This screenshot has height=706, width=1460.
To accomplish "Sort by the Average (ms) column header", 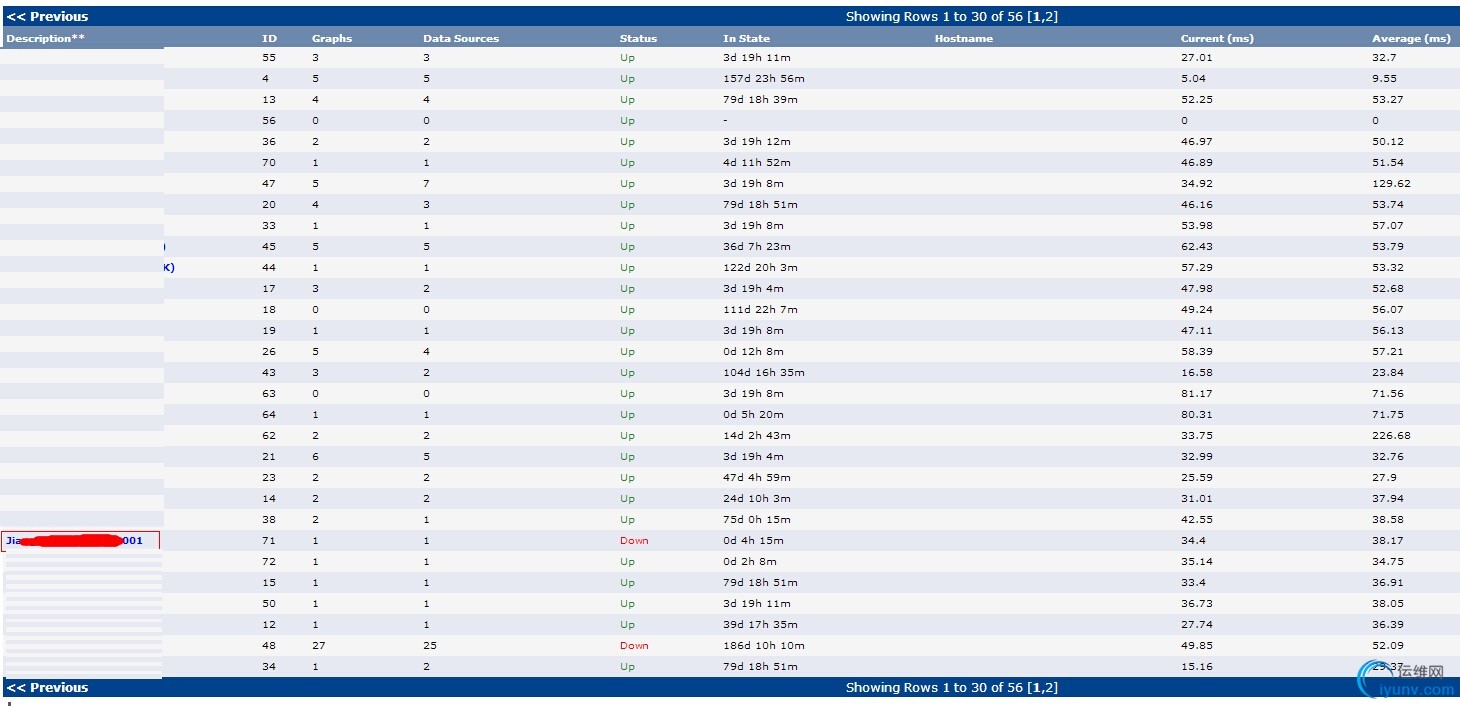I will pos(1411,38).
